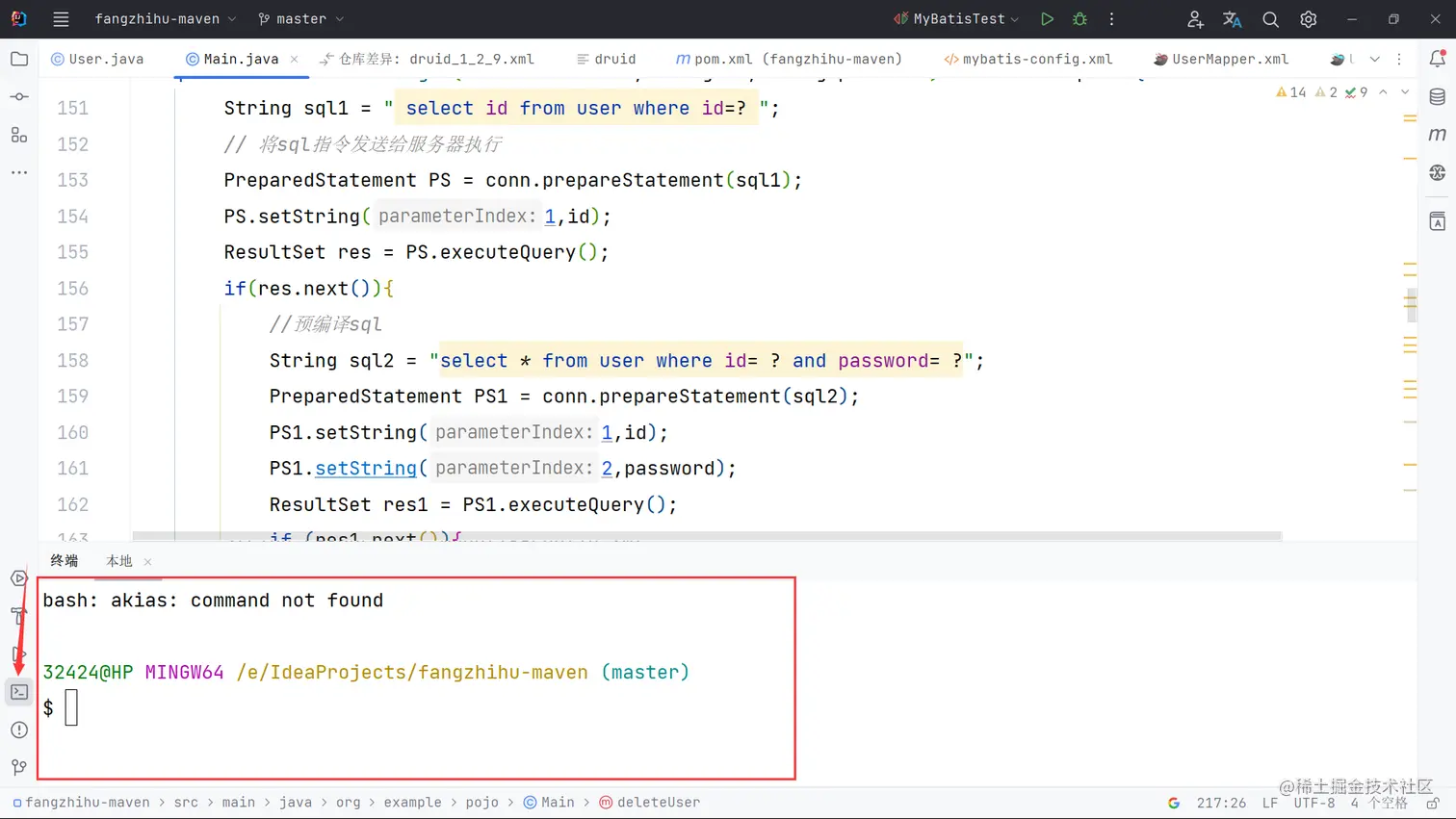Open the Structure tool window
1456x819 pixels.
pos(19,135)
